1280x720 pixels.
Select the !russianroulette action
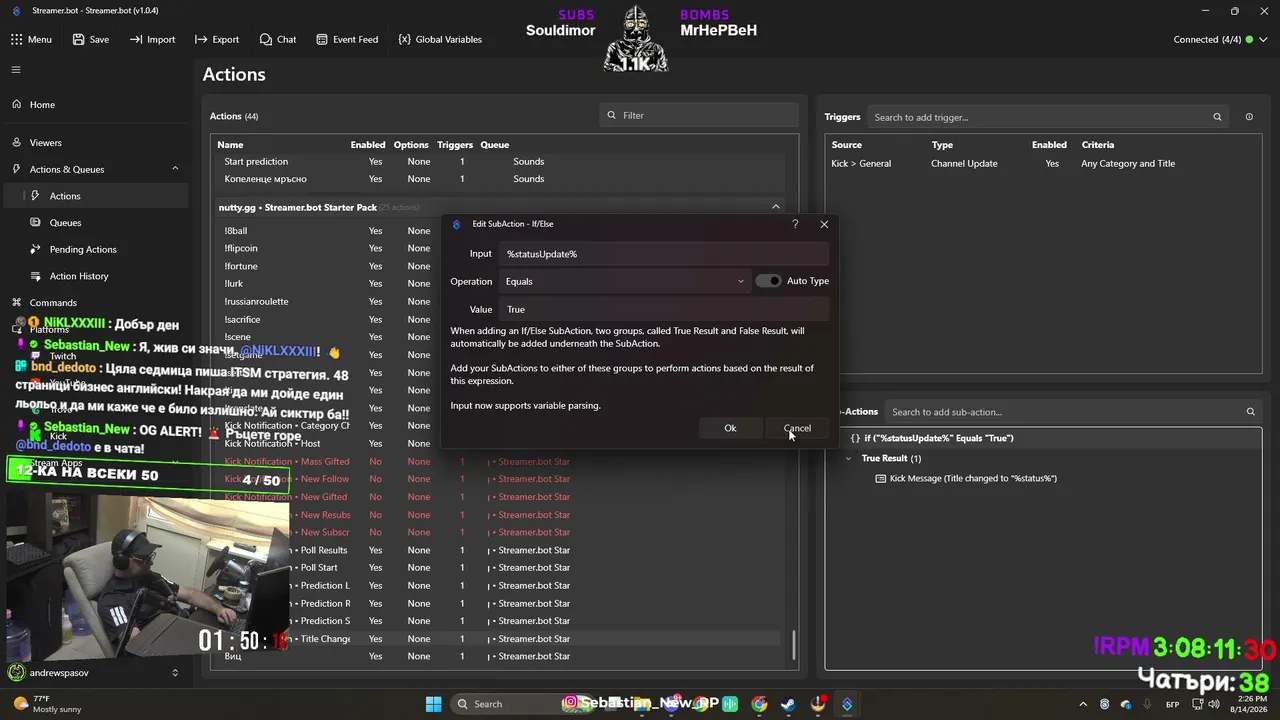[x=256, y=301]
